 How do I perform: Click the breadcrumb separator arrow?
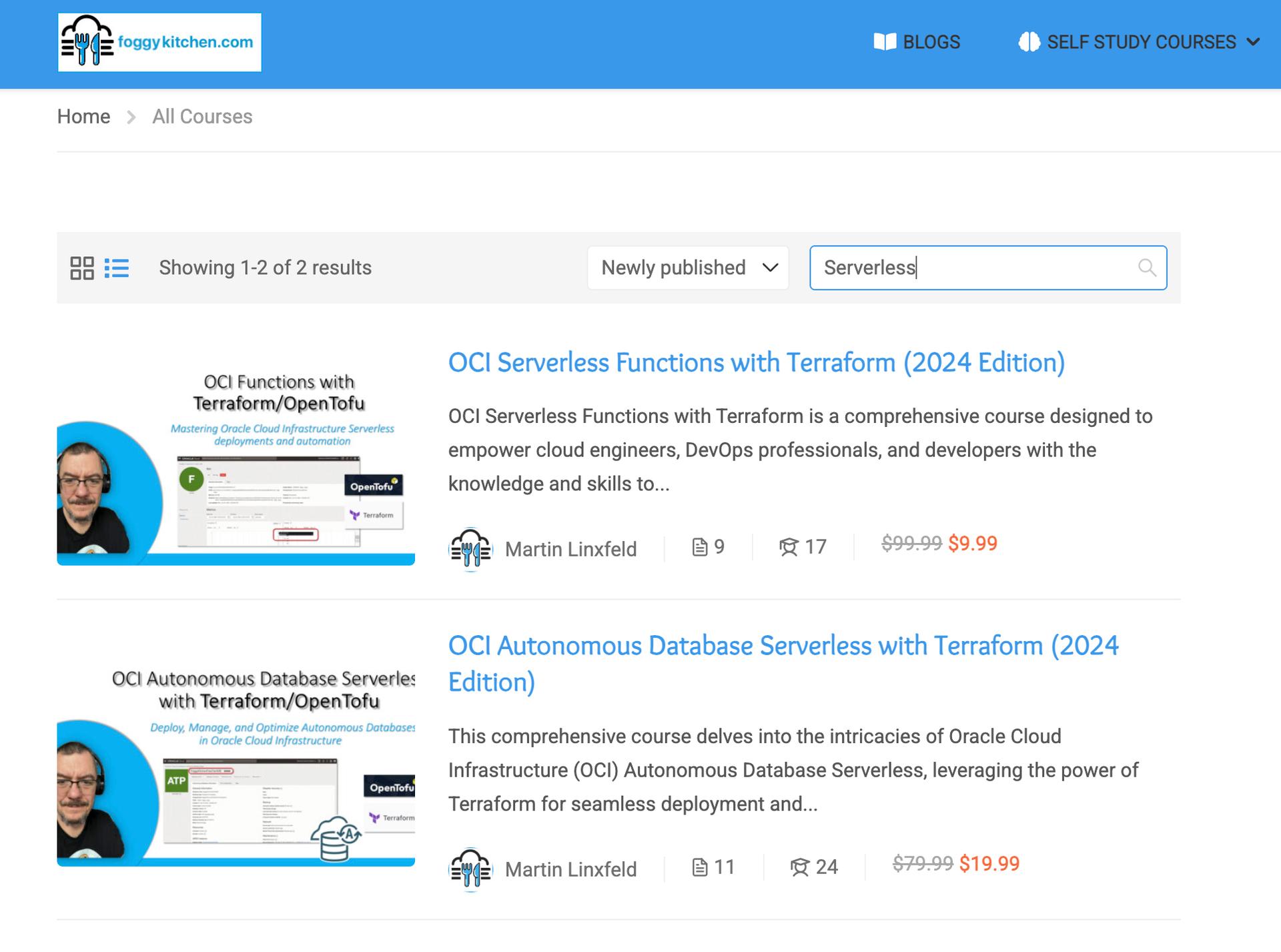click(131, 117)
